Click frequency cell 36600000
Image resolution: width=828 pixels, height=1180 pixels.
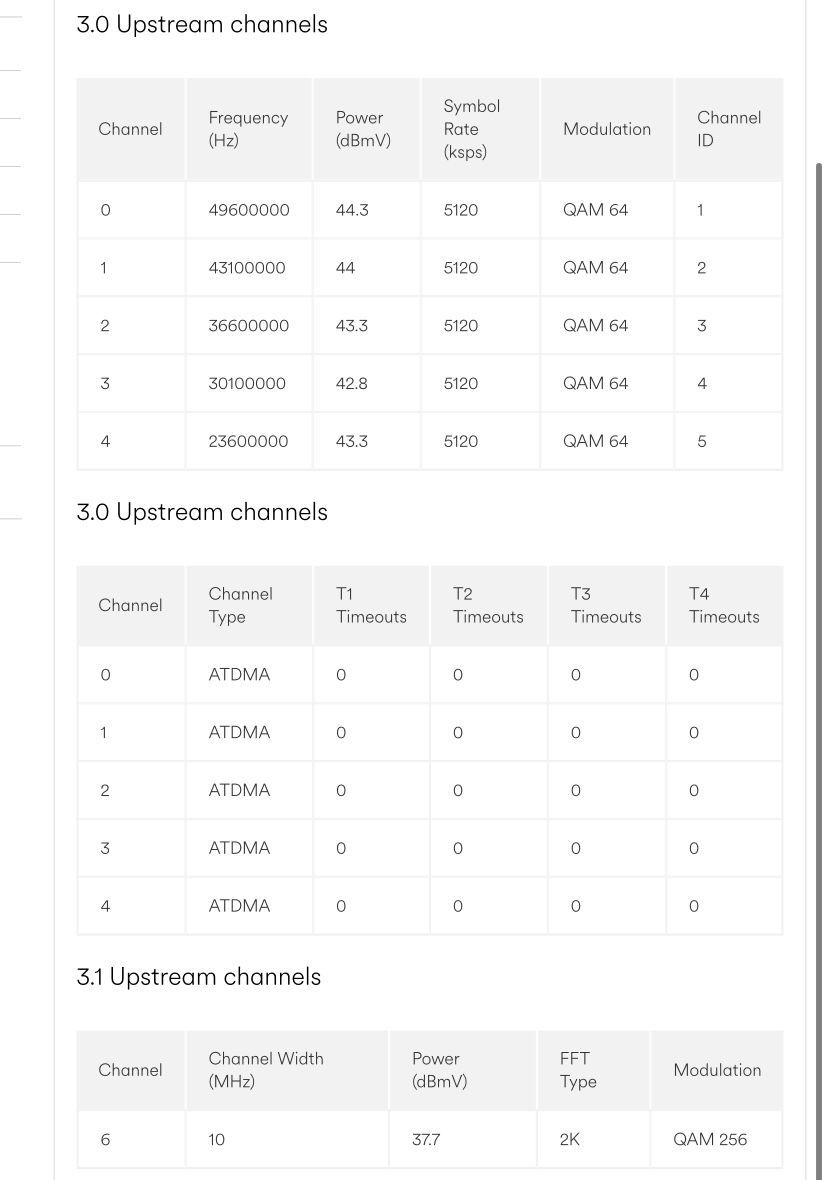[x=248, y=326]
